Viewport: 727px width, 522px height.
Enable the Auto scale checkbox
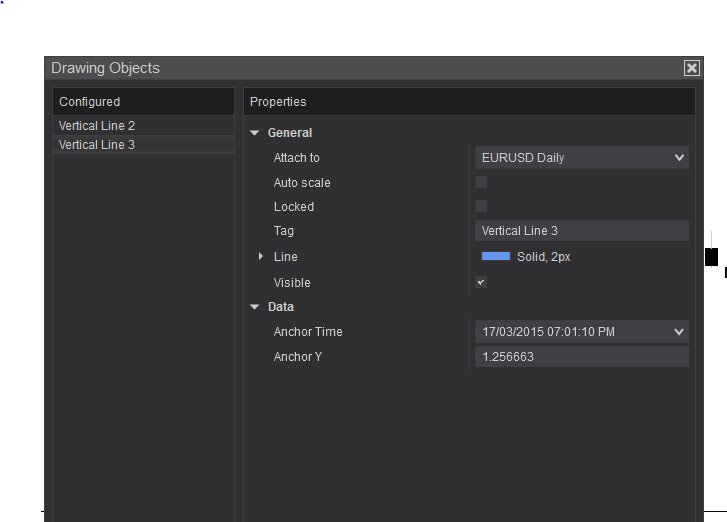point(481,182)
